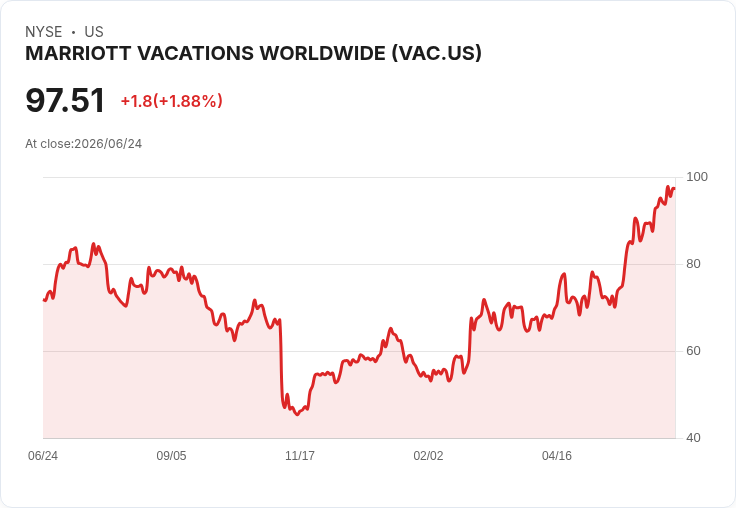The image size is (736, 508).
Task: Click the 06/24 date label on x-axis
Action: point(43,455)
